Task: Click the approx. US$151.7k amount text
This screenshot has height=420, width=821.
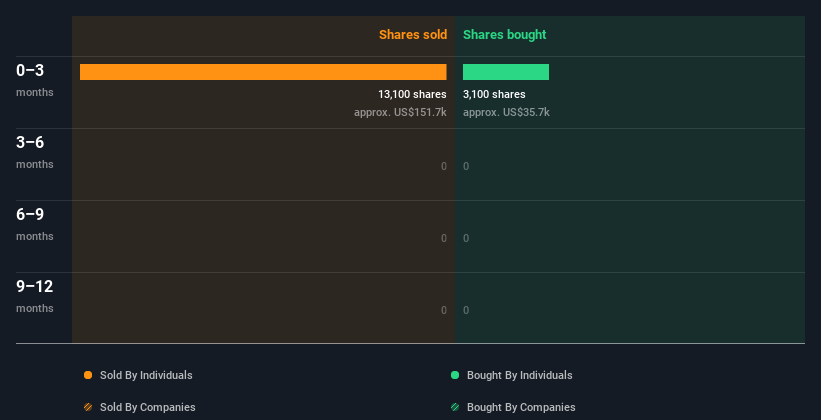Action: pos(400,112)
